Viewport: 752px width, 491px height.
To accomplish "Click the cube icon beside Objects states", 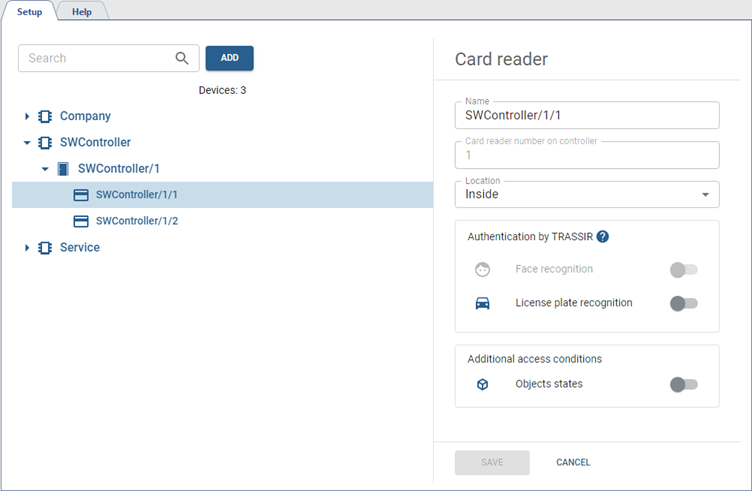I will click(483, 384).
